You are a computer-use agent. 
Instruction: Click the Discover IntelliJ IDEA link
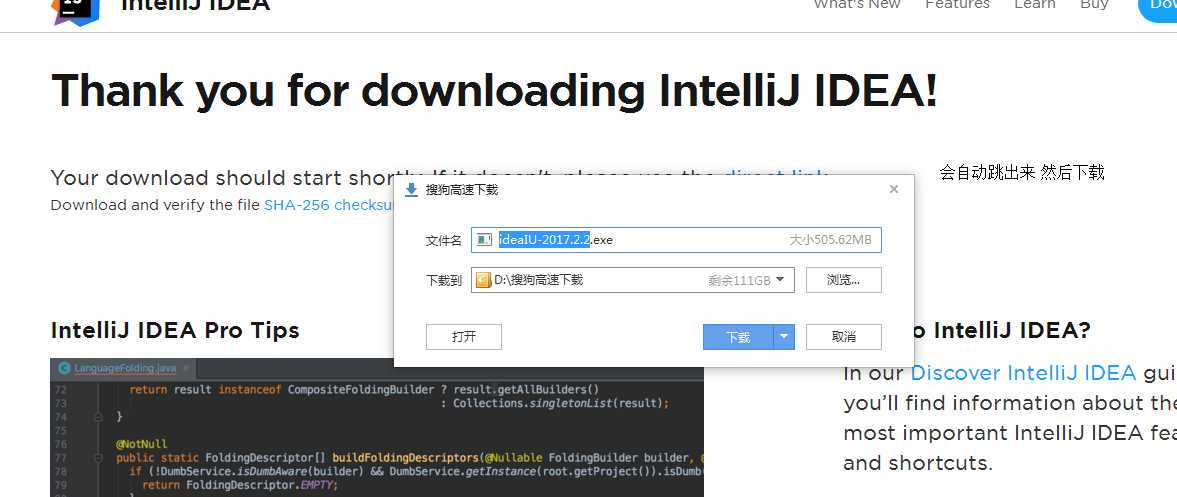tap(1023, 373)
